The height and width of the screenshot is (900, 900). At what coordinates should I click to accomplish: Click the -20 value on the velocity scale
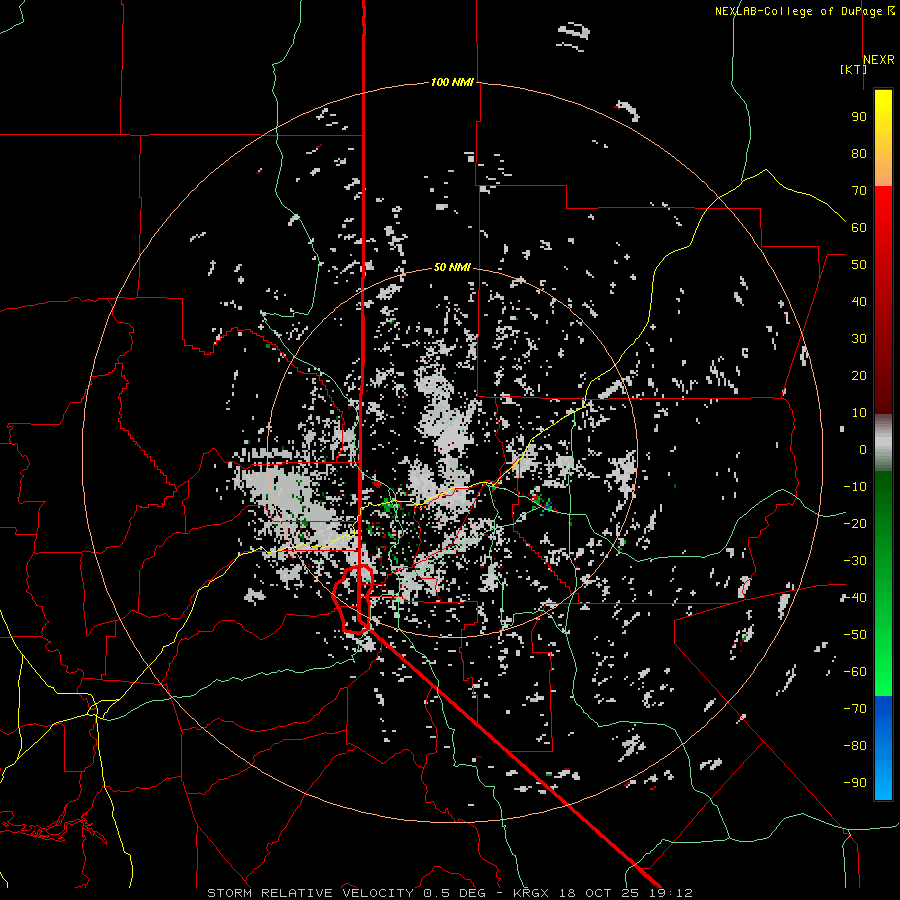[855, 524]
